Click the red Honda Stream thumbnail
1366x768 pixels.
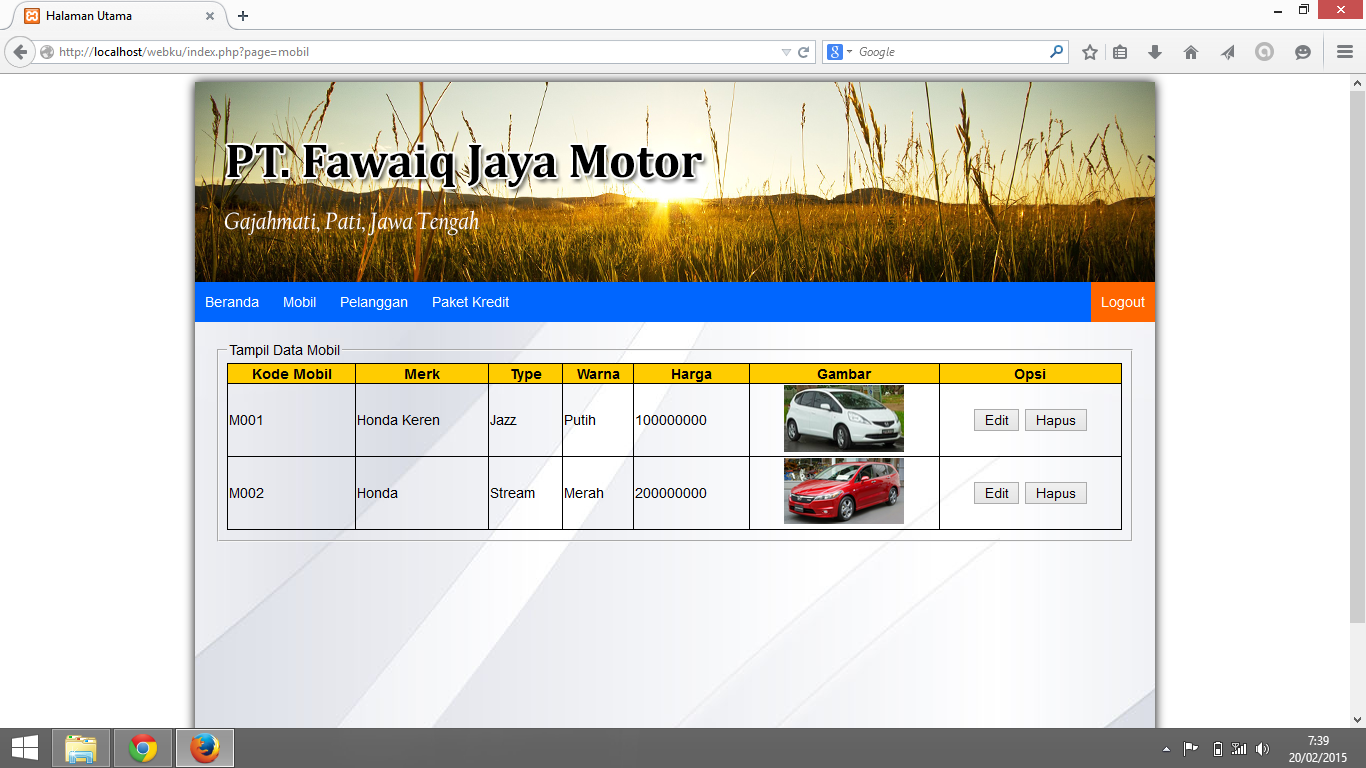(844, 491)
